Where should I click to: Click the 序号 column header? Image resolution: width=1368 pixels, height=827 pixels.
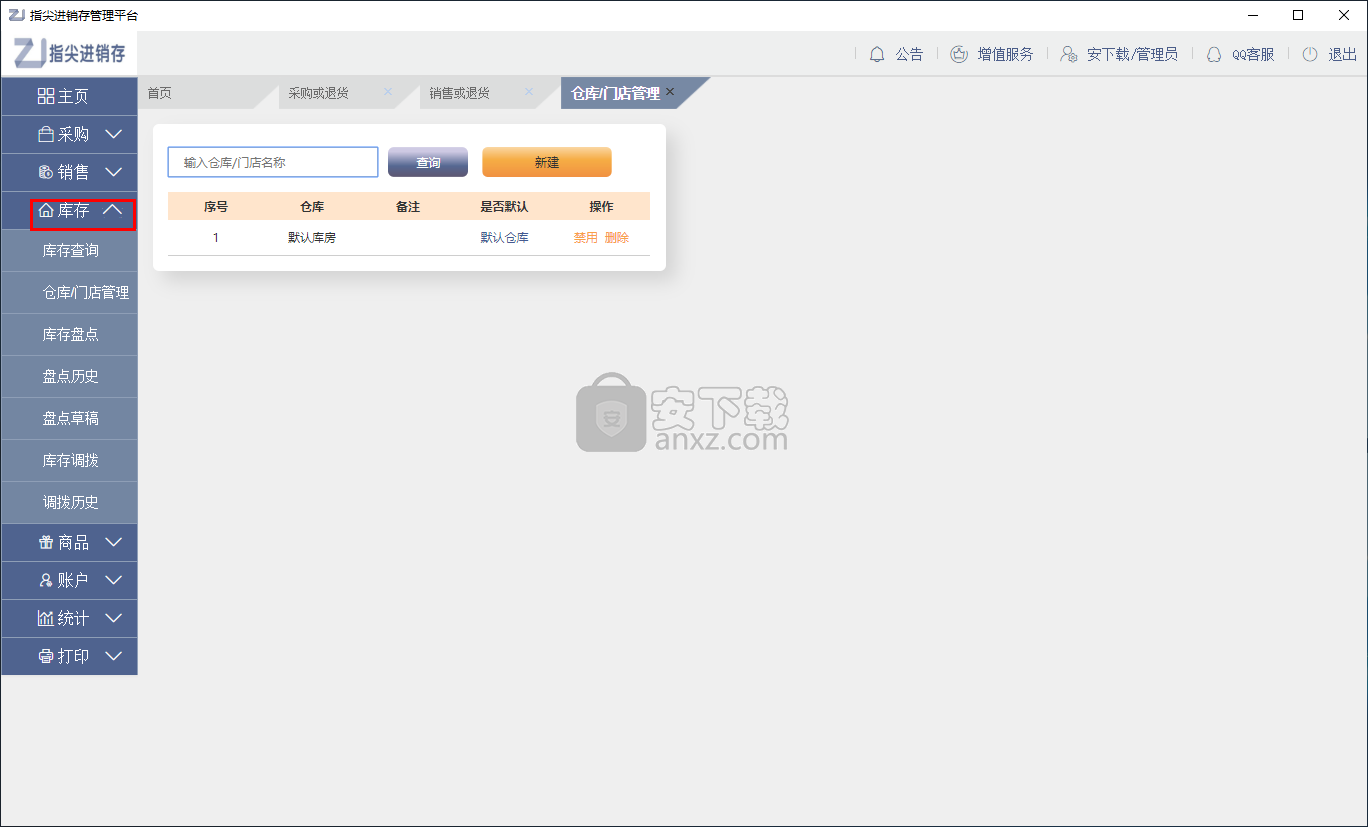[216, 207]
